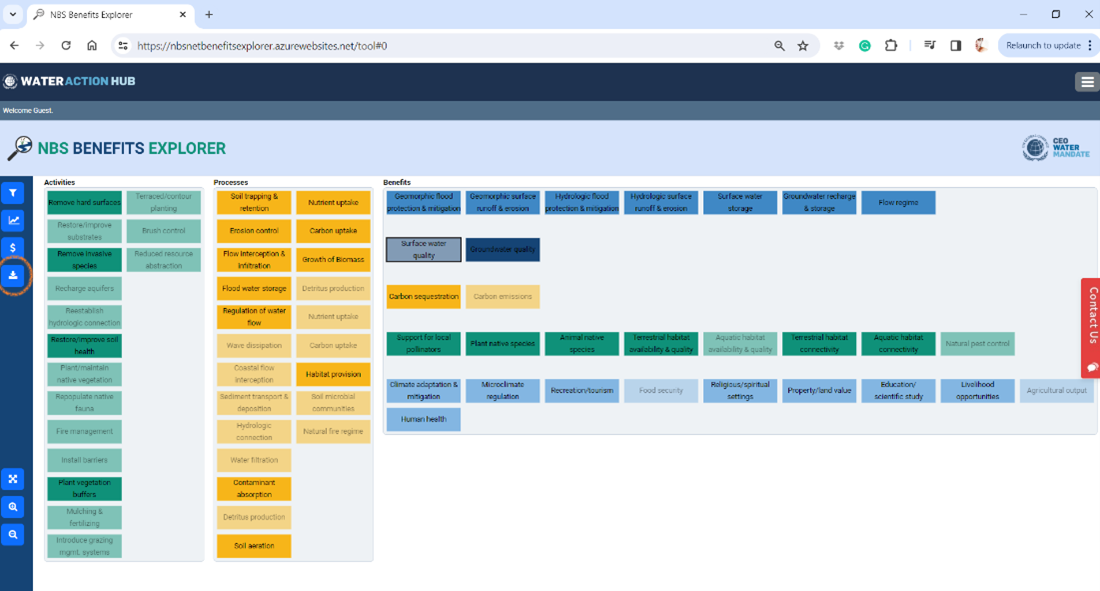
Task: Open the browser side panel icon
Action: [955, 46]
